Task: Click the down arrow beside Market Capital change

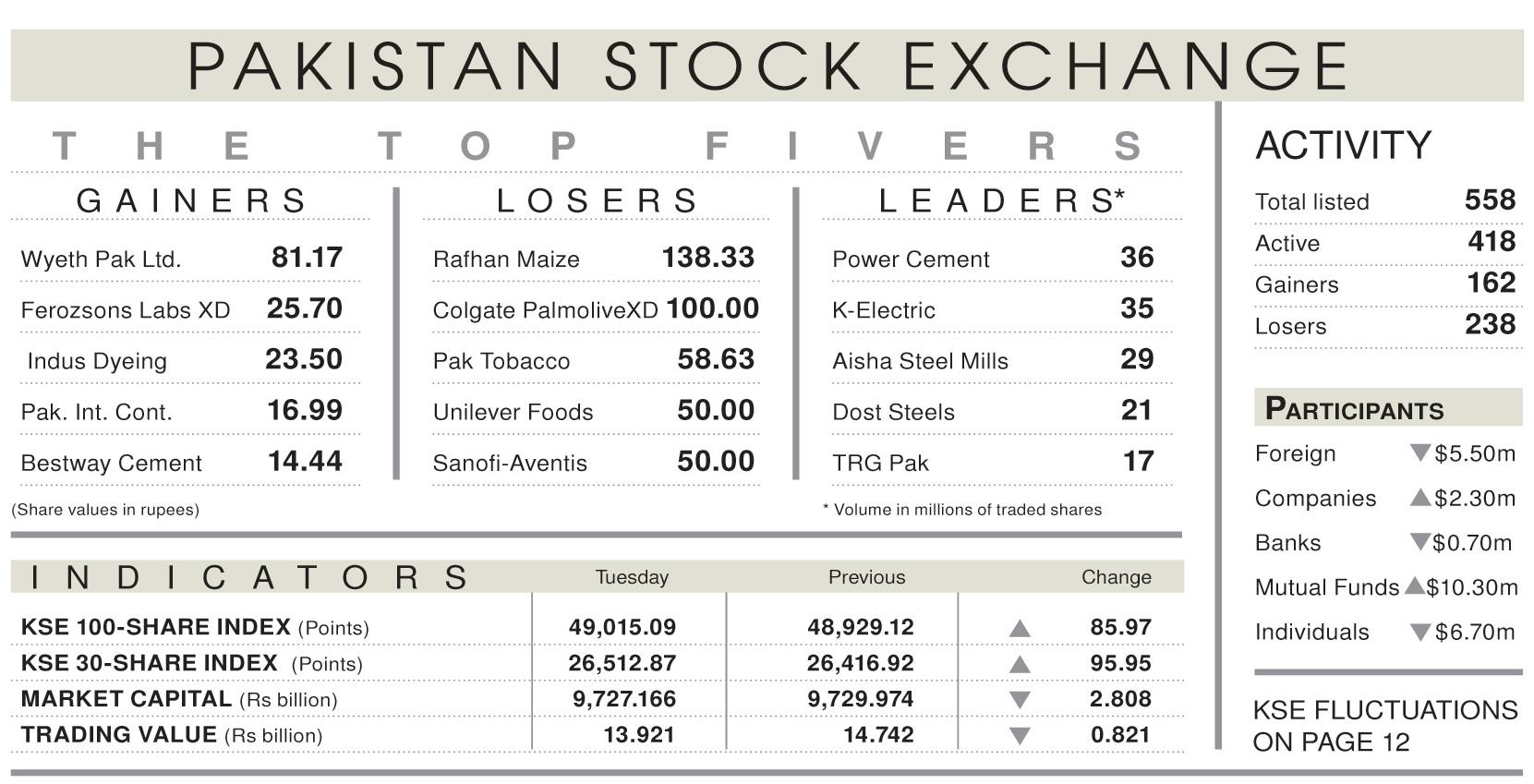Action: point(1020,700)
